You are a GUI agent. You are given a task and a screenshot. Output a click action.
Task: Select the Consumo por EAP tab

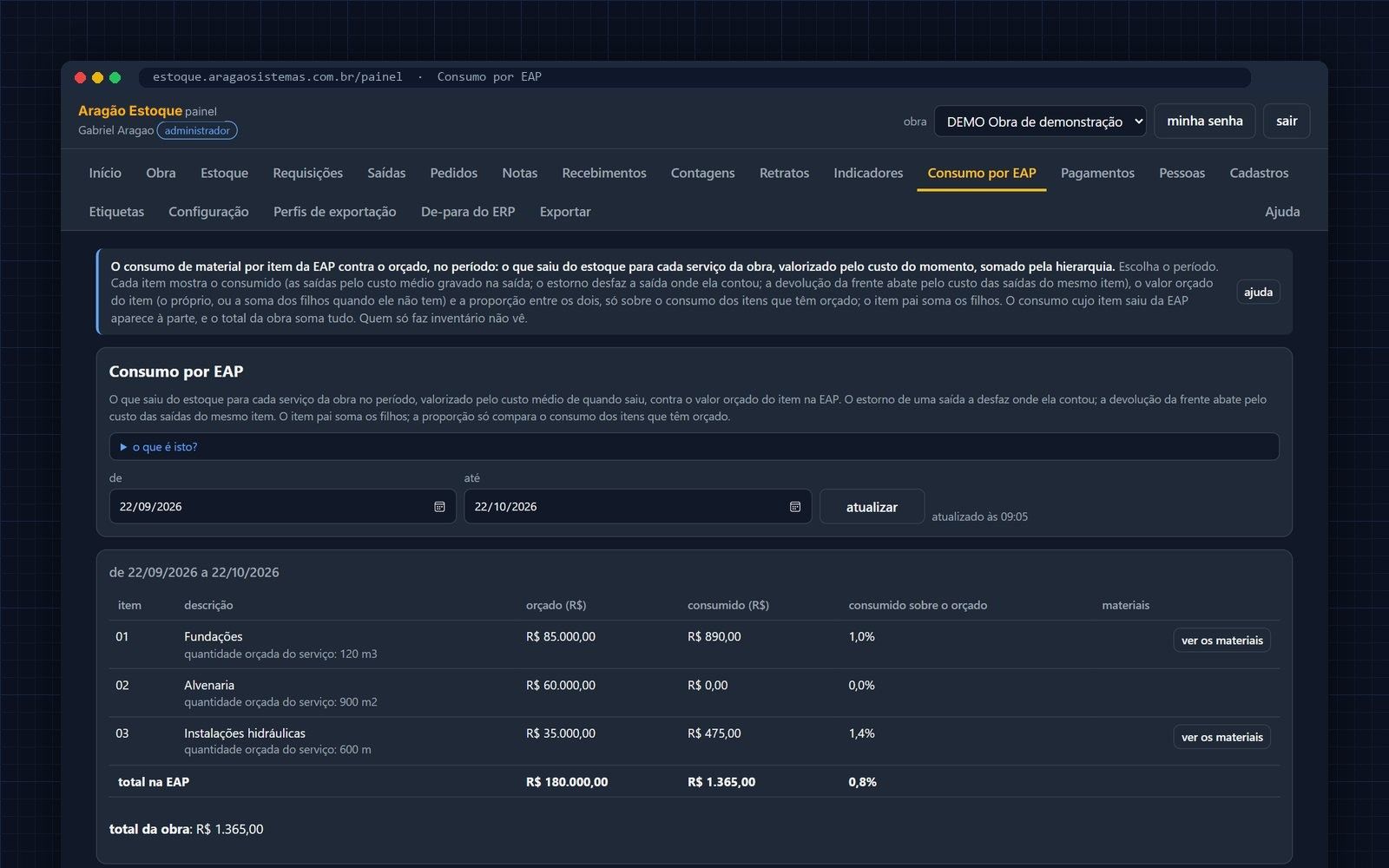[981, 173]
